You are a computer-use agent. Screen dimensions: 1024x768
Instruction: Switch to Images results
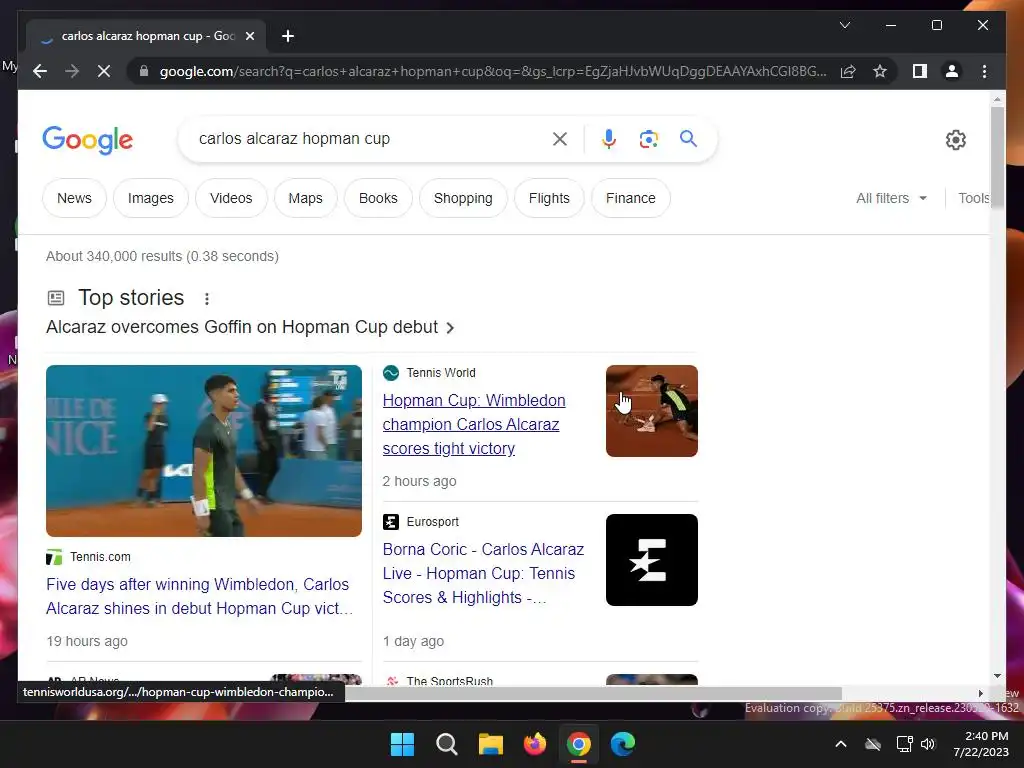[x=151, y=198]
